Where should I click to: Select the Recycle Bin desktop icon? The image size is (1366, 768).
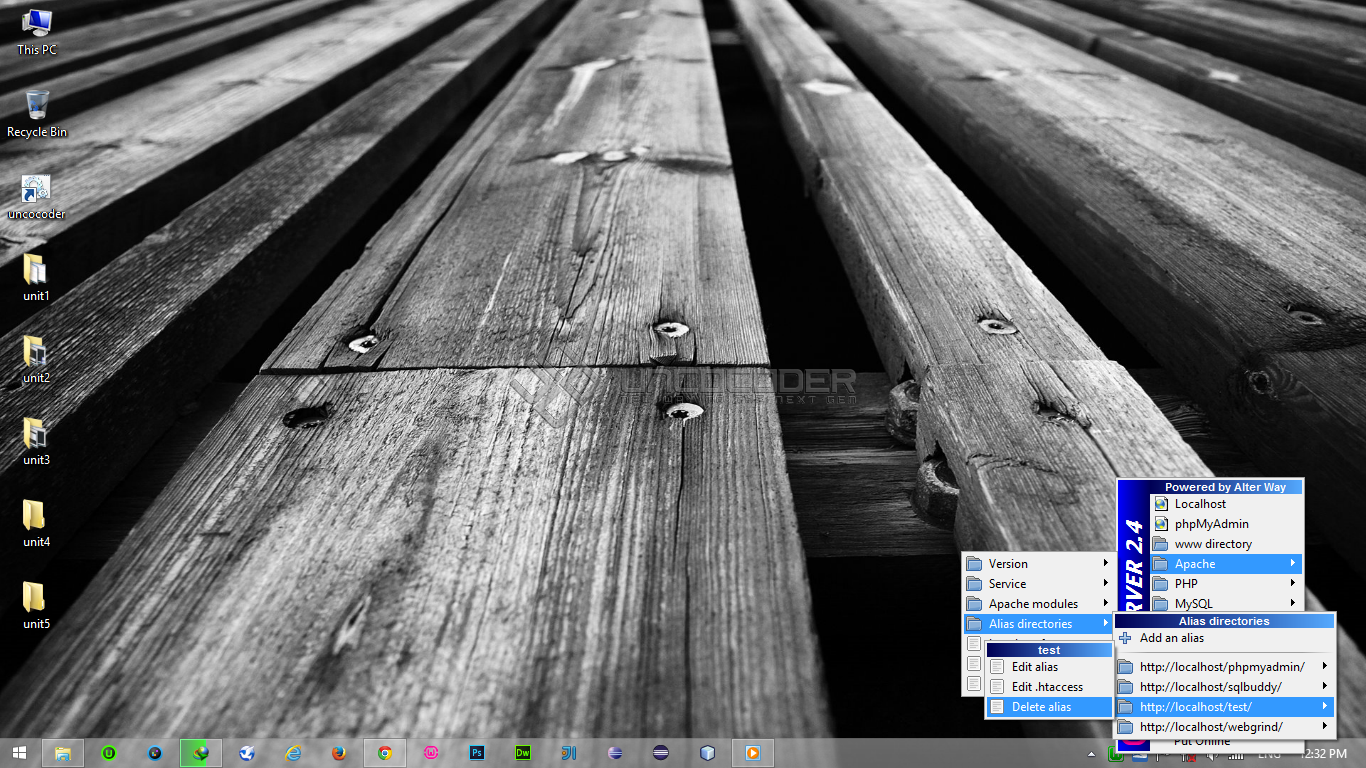click(x=37, y=114)
